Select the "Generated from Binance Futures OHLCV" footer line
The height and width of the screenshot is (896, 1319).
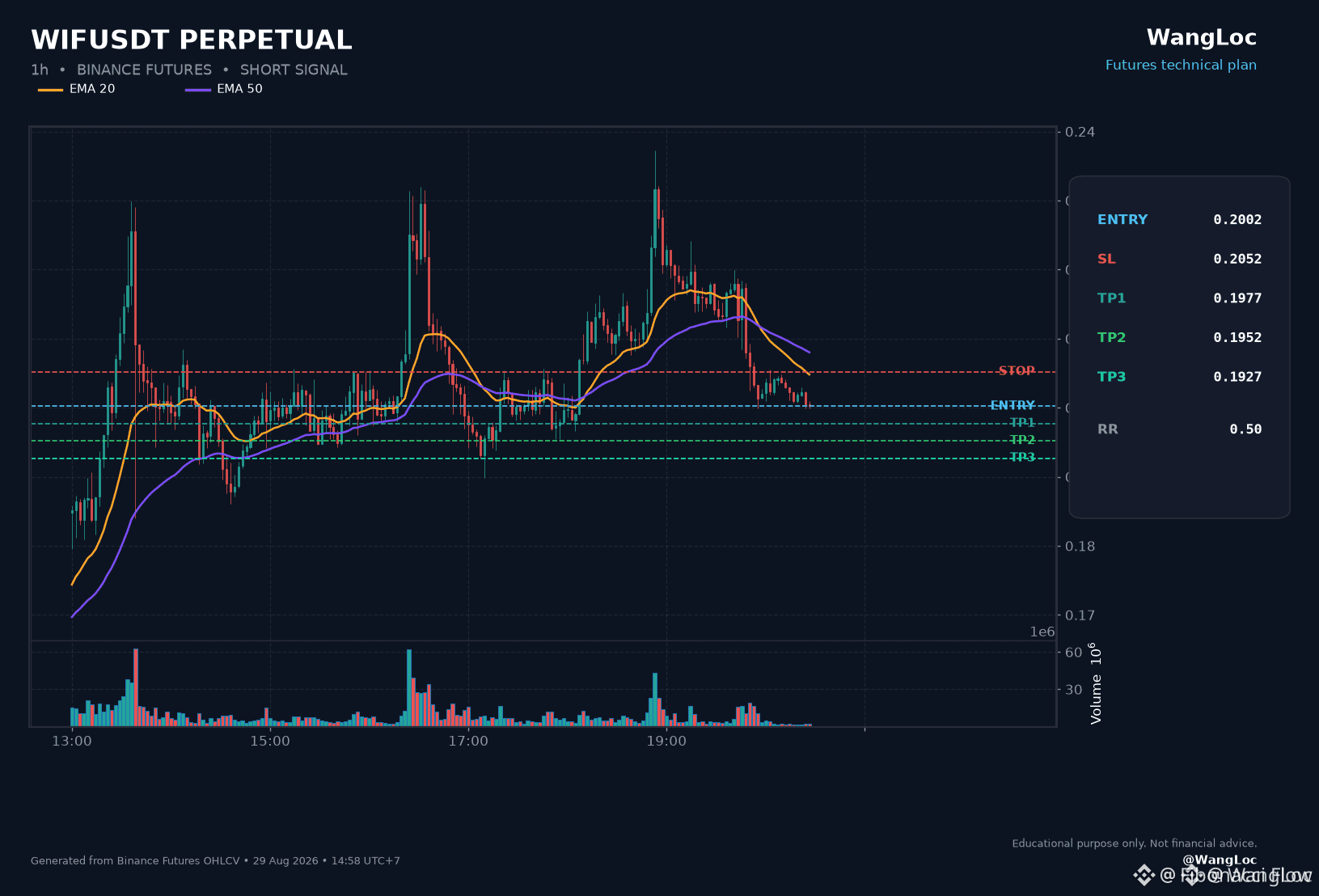(215, 861)
